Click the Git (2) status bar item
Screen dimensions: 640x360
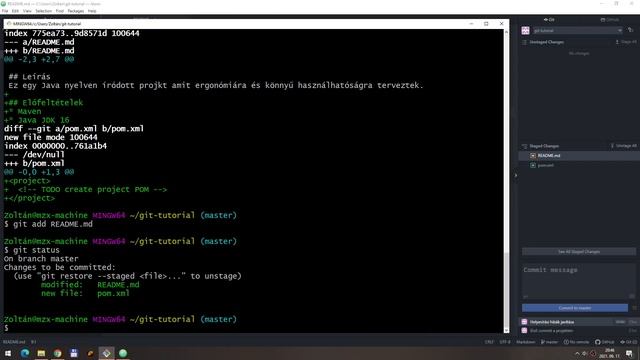629,342
